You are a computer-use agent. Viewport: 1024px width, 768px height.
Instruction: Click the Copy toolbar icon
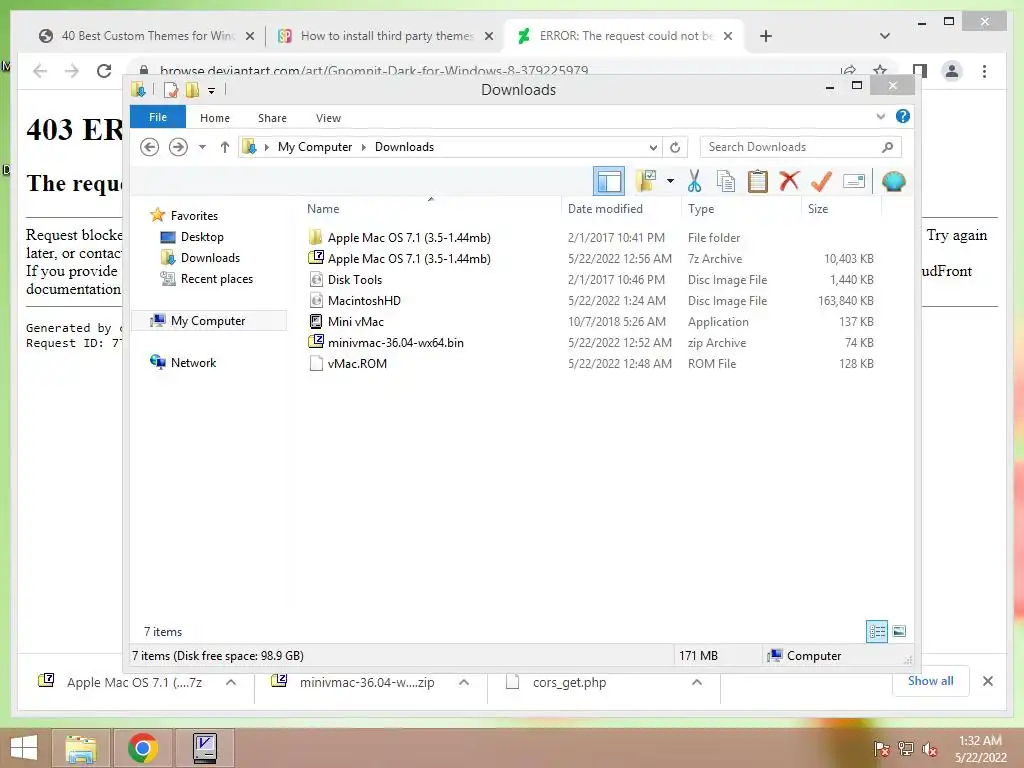[726, 181]
